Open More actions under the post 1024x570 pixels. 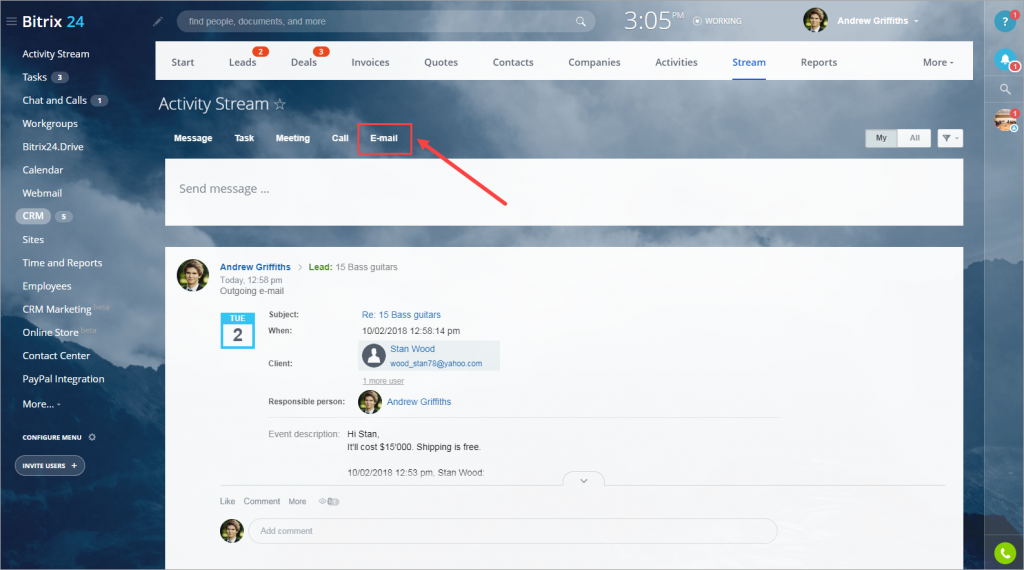click(297, 501)
